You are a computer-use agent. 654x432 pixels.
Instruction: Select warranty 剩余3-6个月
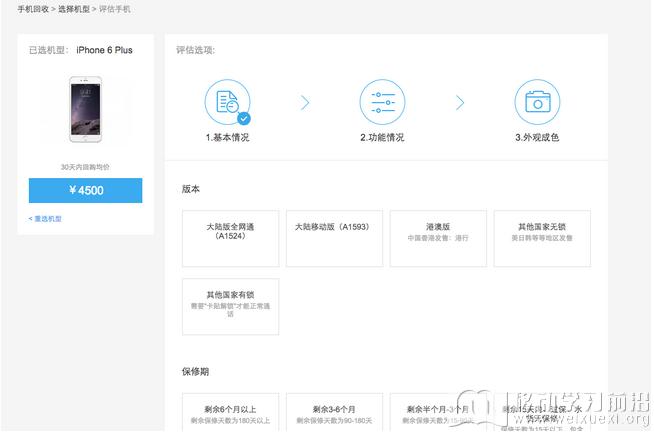point(335,412)
